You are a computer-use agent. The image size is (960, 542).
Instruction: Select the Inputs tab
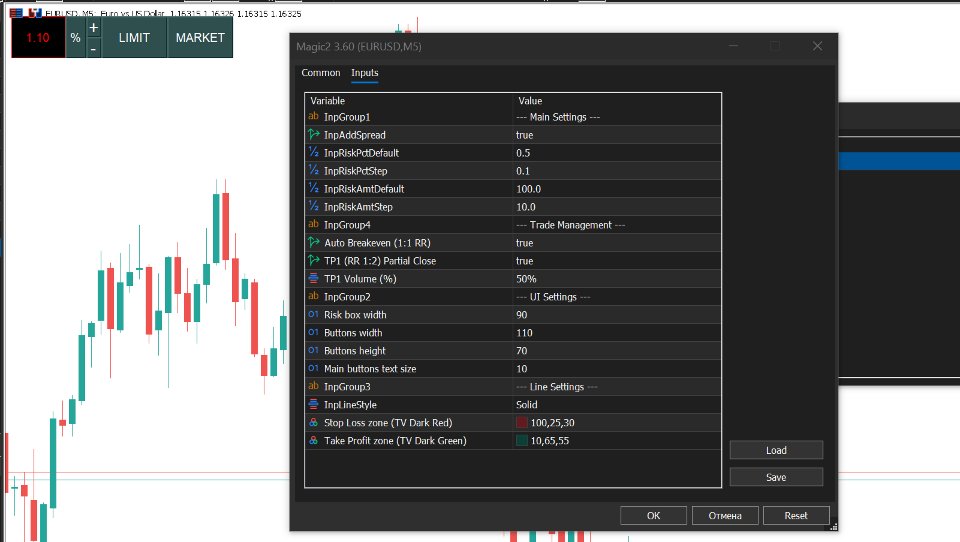click(x=364, y=73)
